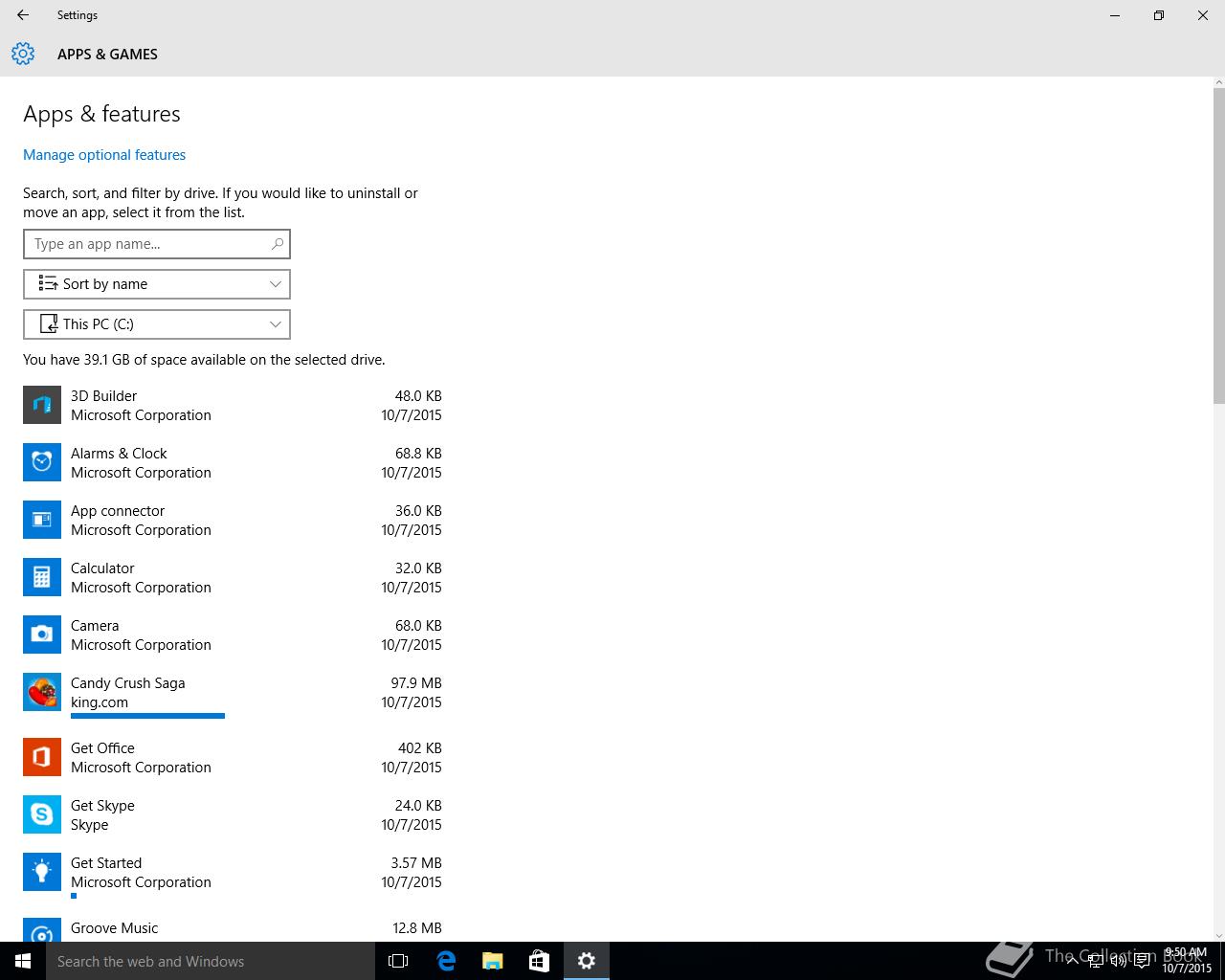Open the Sort by name dropdown
The image size is (1225, 980).
tap(157, 284)
